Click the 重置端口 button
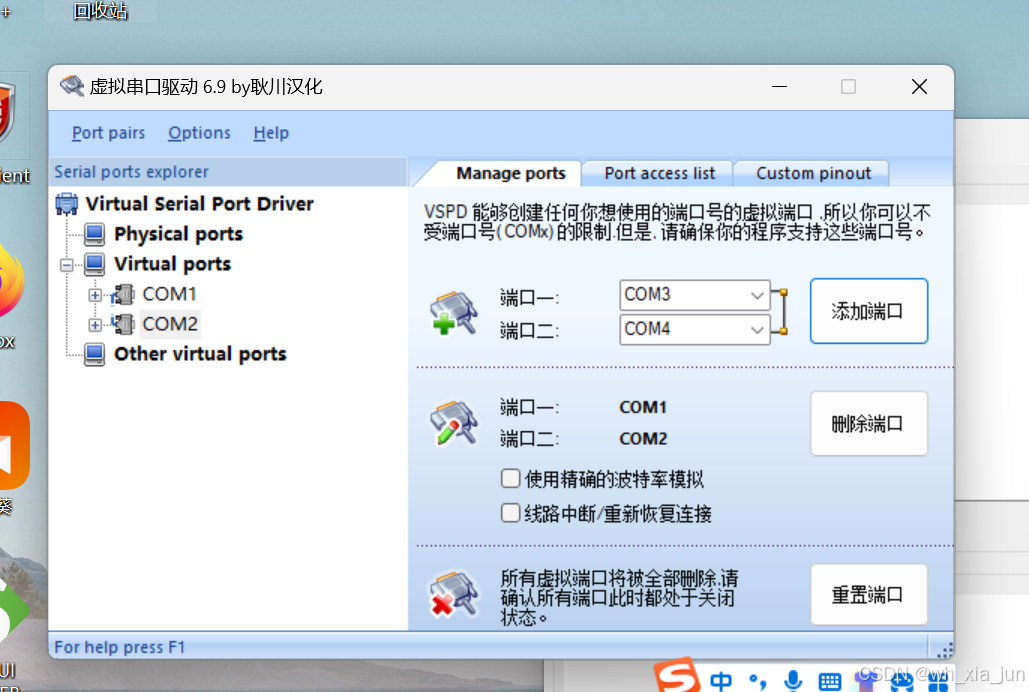This screenshot has height=692, width=1029. click(868, 595)
